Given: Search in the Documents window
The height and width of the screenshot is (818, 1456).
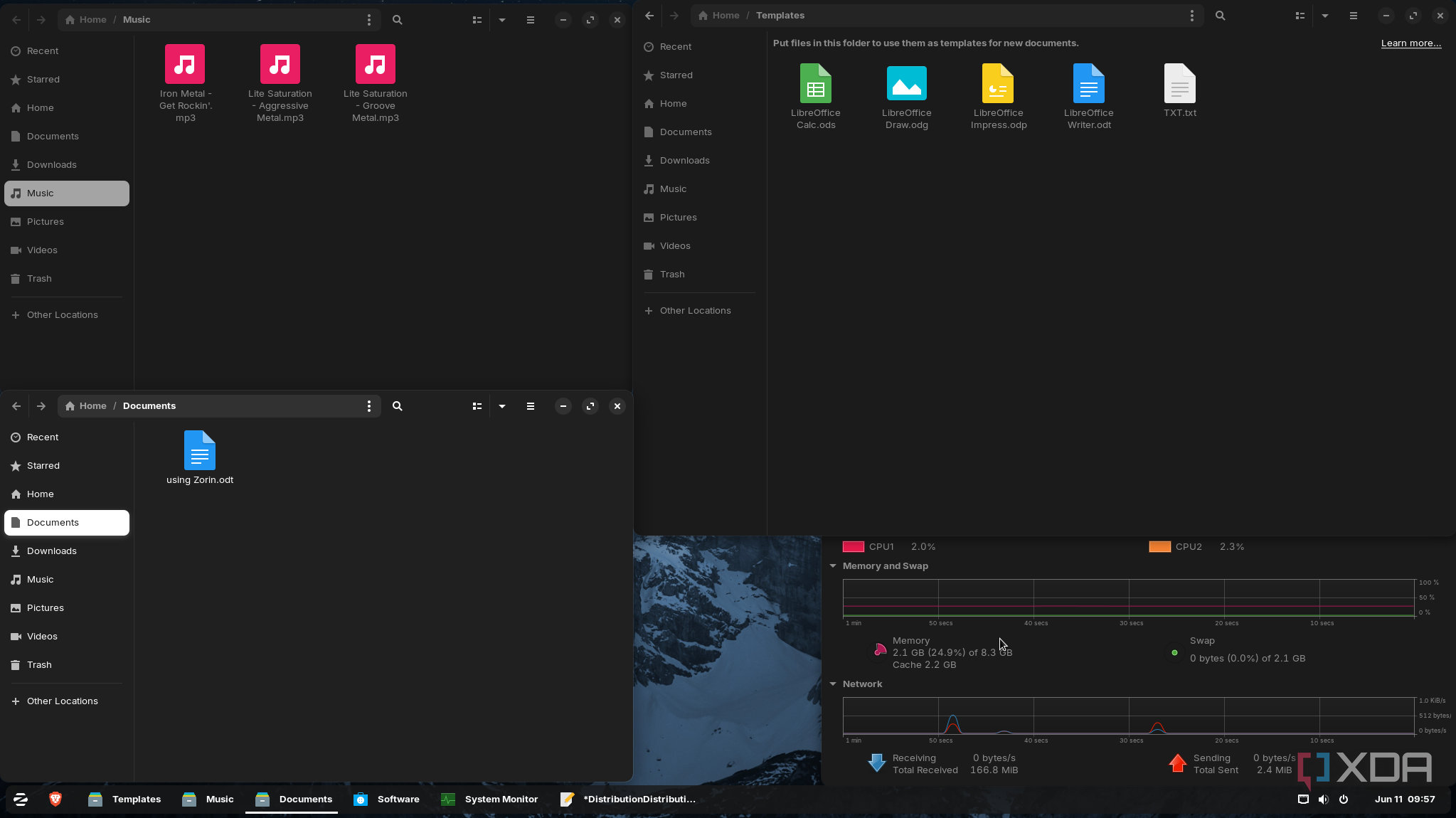Looking at the screenshot, I should click(x=398, y=406).
